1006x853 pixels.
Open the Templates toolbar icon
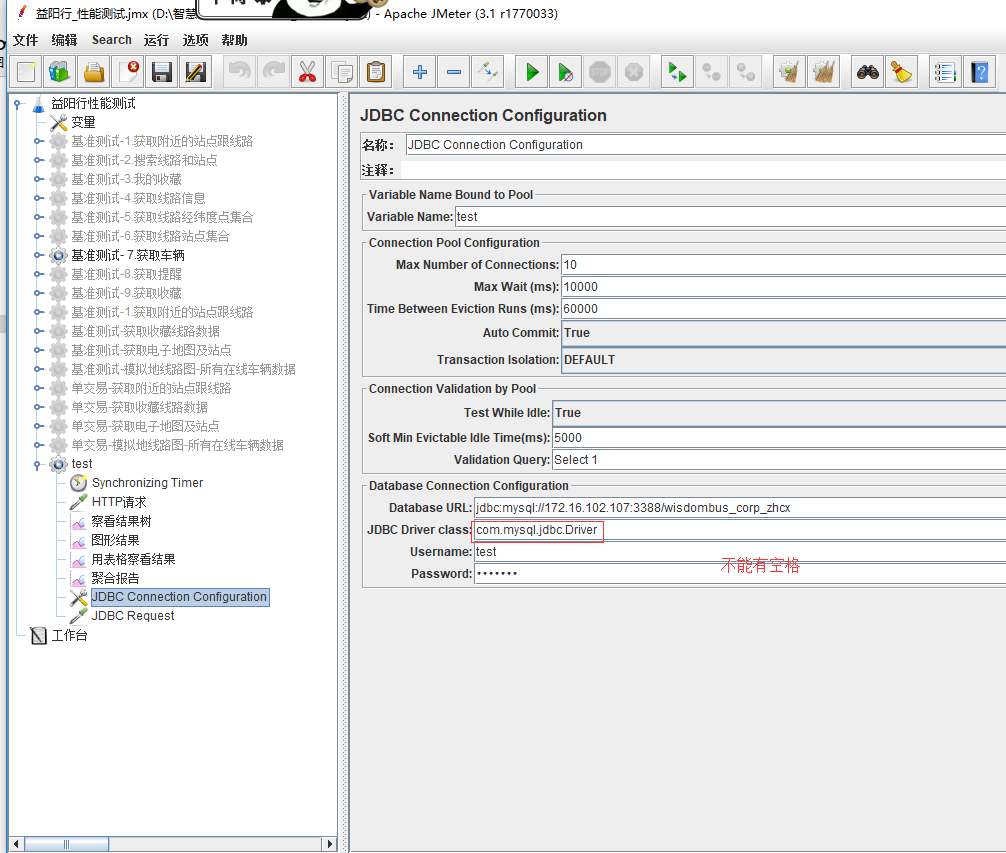(x=60, y=72)
